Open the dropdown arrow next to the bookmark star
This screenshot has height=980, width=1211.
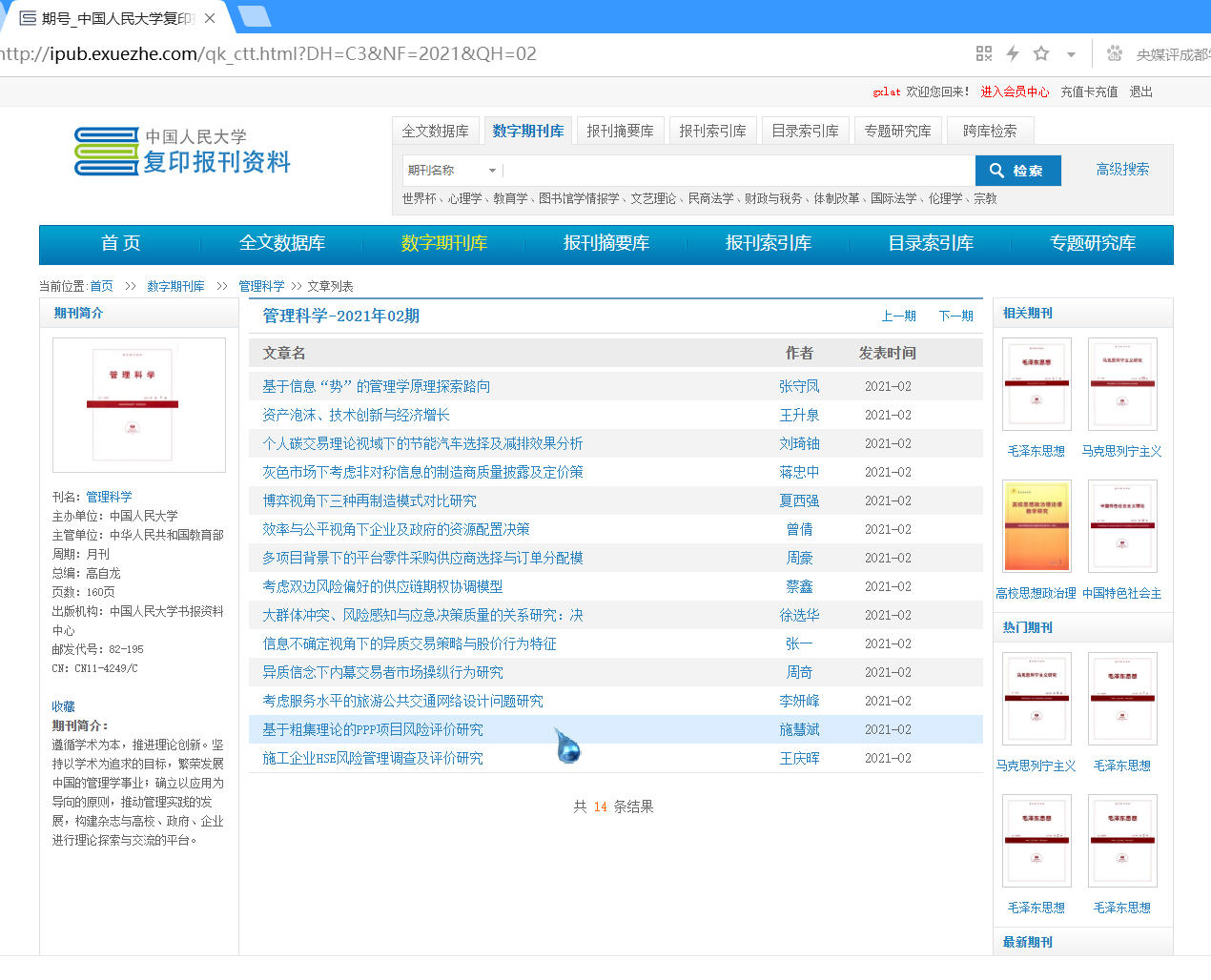click(1071, 54)
